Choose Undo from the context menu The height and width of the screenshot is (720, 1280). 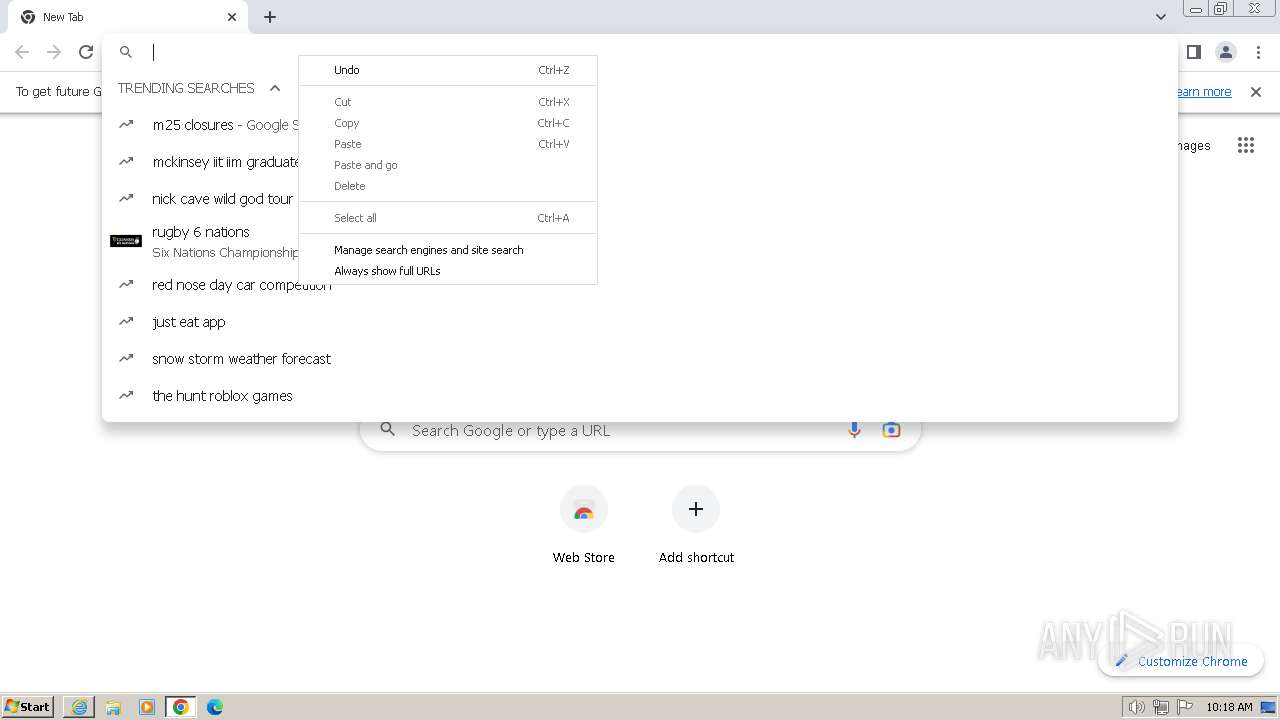coord(448,70)
